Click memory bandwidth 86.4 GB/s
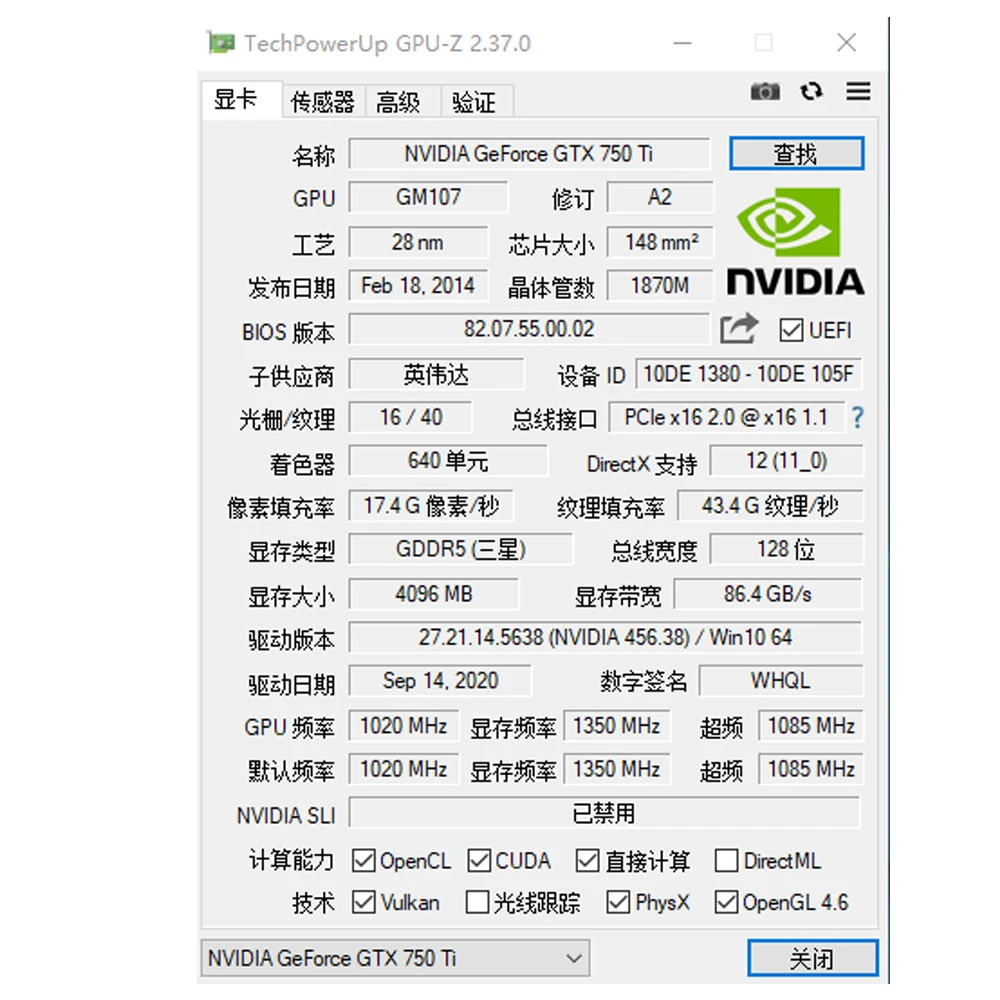The height and width of the screenshot is (1000, 1000). pos(768,594)
